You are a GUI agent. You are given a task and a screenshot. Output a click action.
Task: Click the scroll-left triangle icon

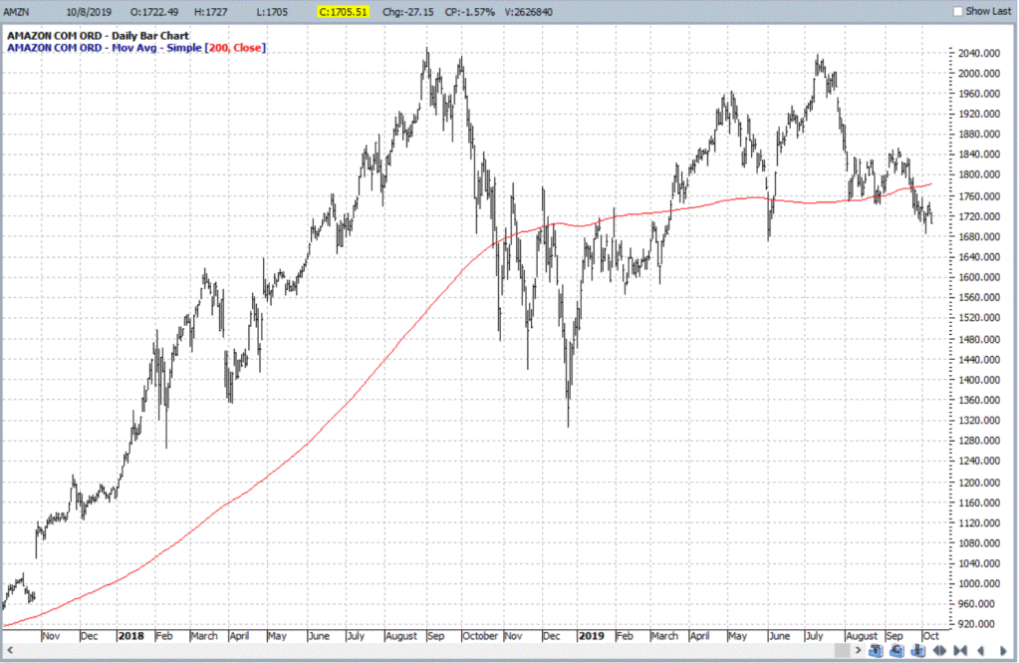tap(982, 650)
